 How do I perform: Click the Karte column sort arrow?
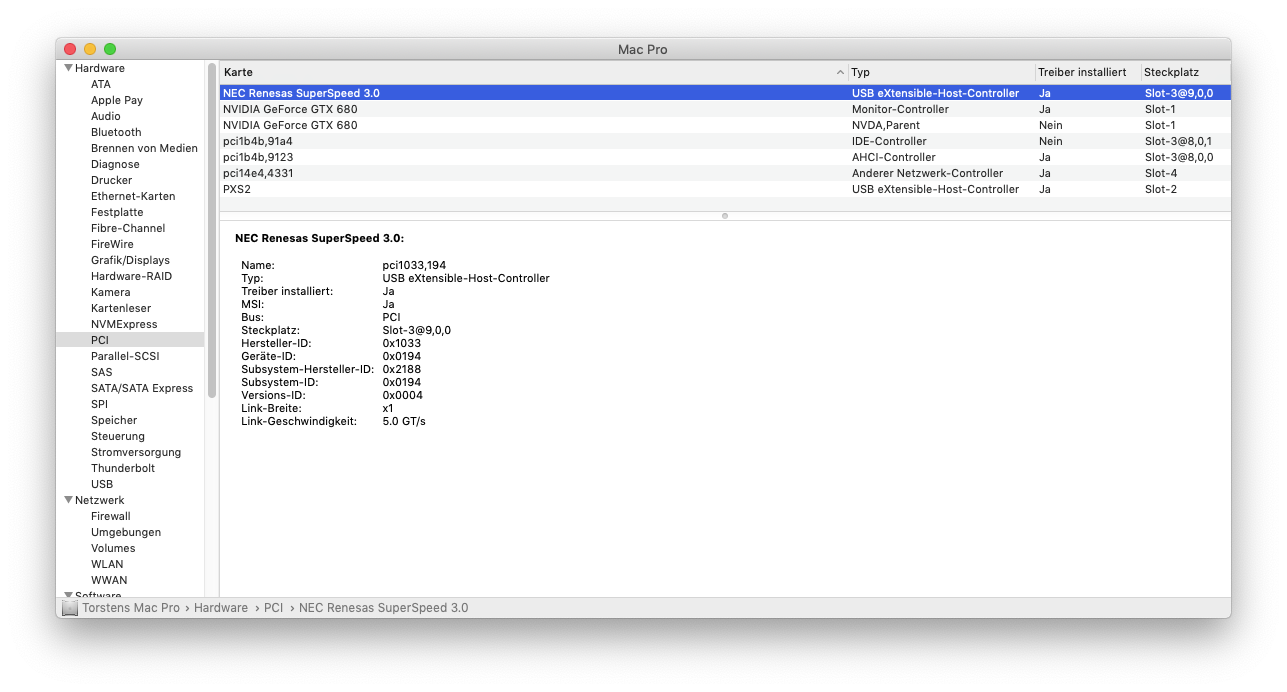coord(840,73)
